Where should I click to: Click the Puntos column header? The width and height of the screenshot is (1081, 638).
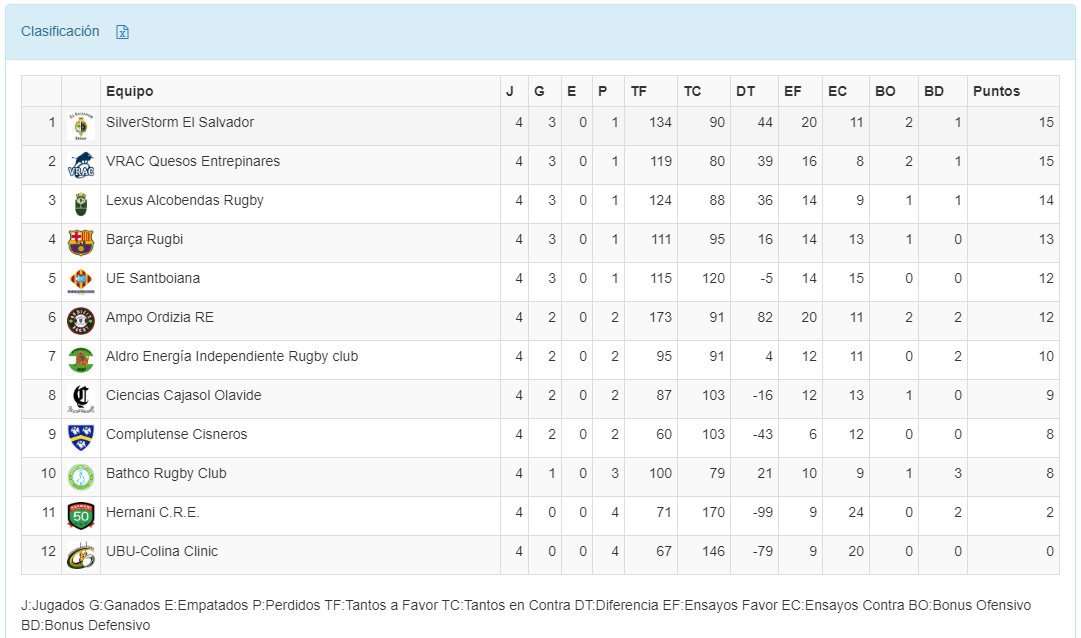[x=996, y=91]
